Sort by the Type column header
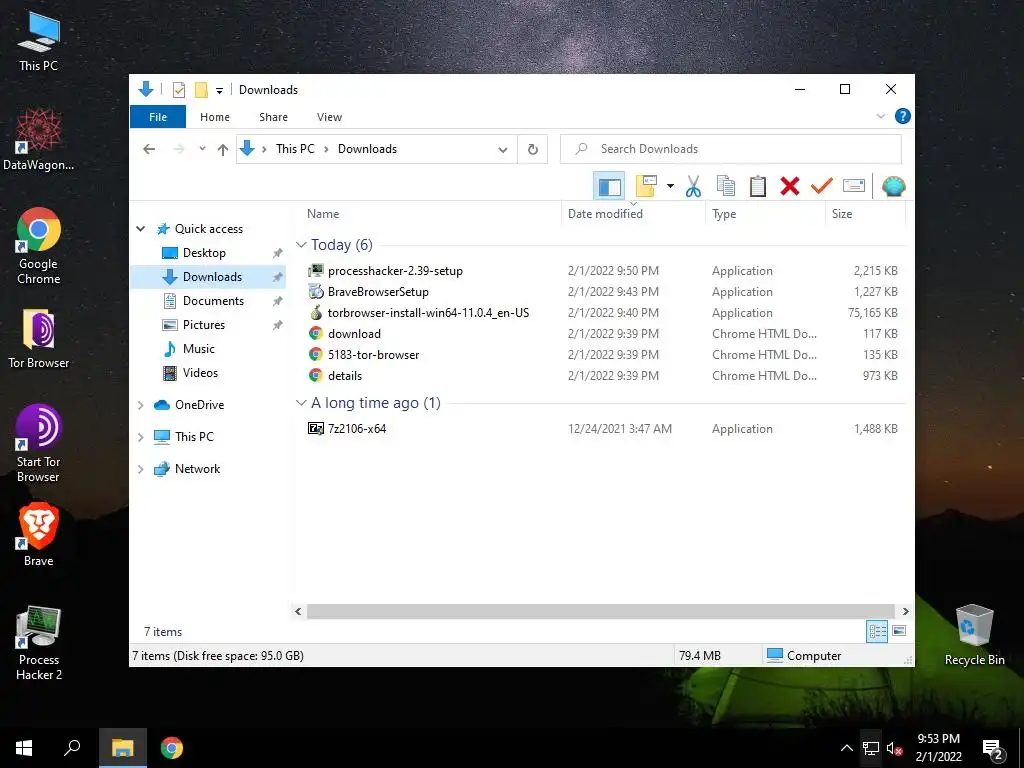Image resolution: width=1024 pixels, height=768 pixels. tap(765, 214)
